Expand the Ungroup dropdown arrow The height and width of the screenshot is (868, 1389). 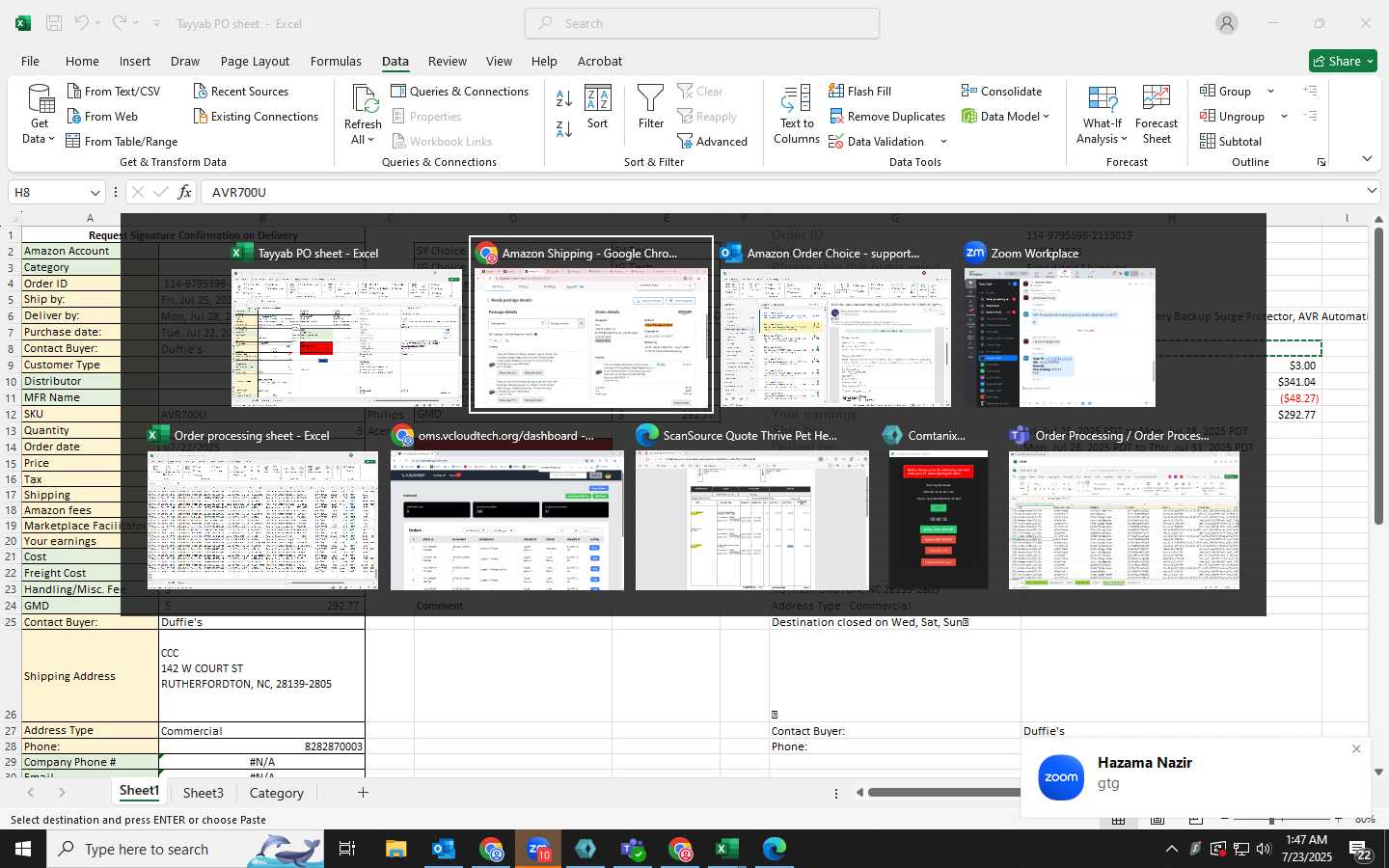[1284, 117]
